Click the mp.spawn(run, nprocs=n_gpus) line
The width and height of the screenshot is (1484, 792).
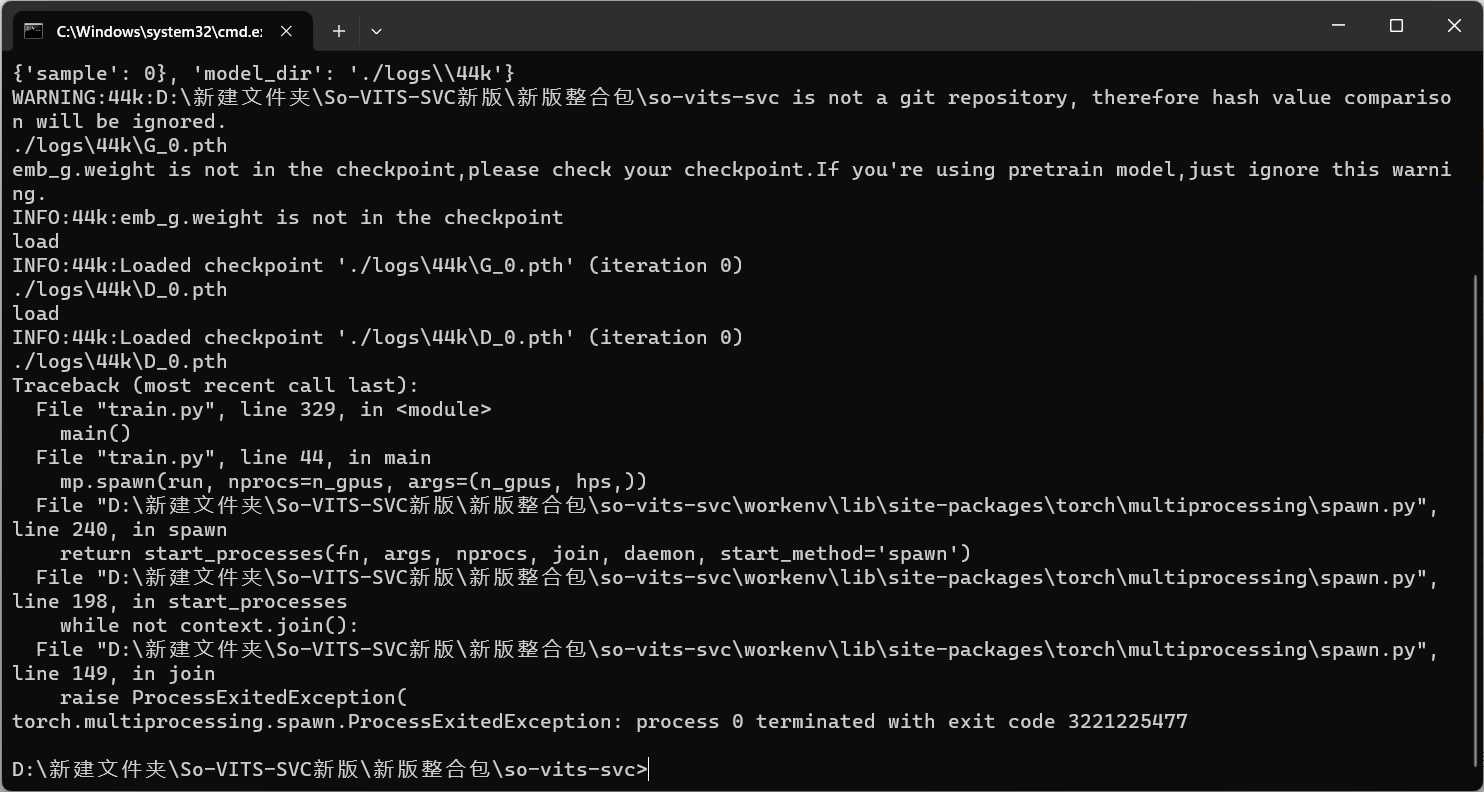coord(353,481)
